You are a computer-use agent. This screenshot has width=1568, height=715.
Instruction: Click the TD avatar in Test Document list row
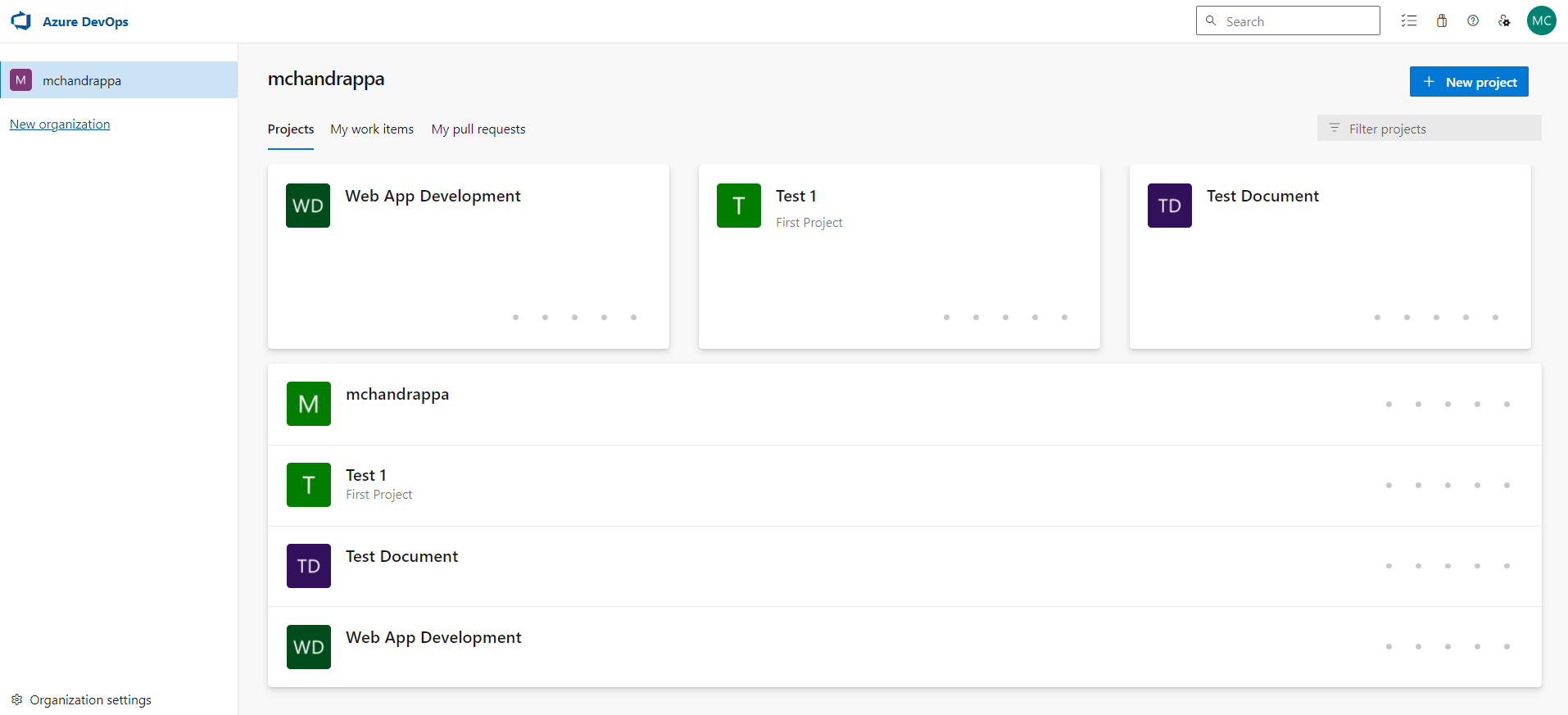pos(309,566)
